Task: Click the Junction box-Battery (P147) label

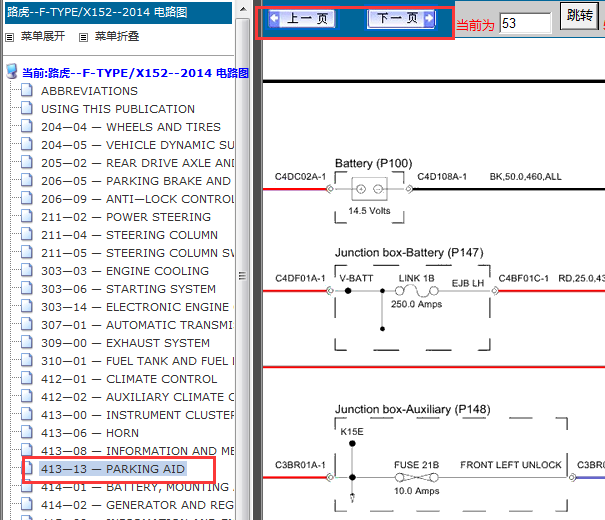Action: pyautogui.click(x=409, y=253)
